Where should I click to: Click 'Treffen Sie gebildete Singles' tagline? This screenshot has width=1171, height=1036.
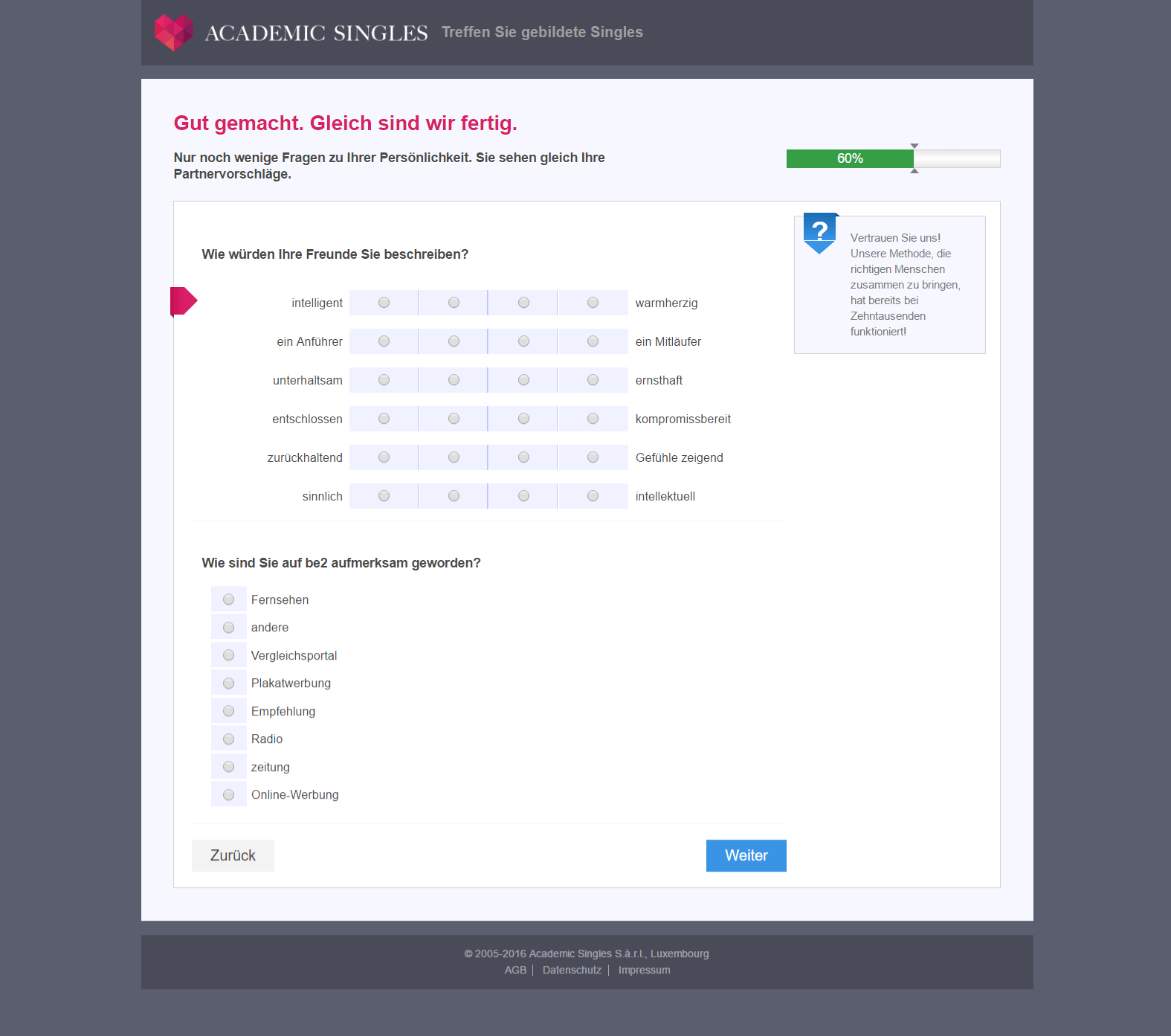pos(542,32)
